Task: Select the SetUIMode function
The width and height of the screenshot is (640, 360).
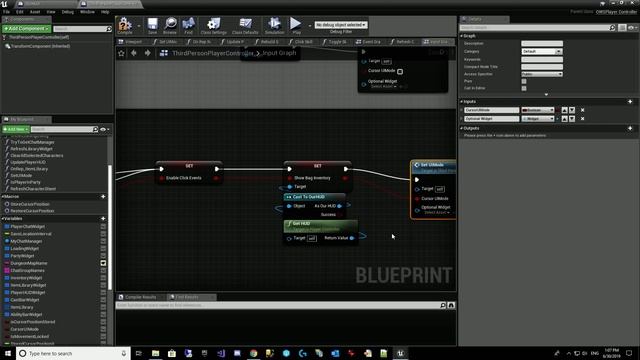Action: [21, 176]
